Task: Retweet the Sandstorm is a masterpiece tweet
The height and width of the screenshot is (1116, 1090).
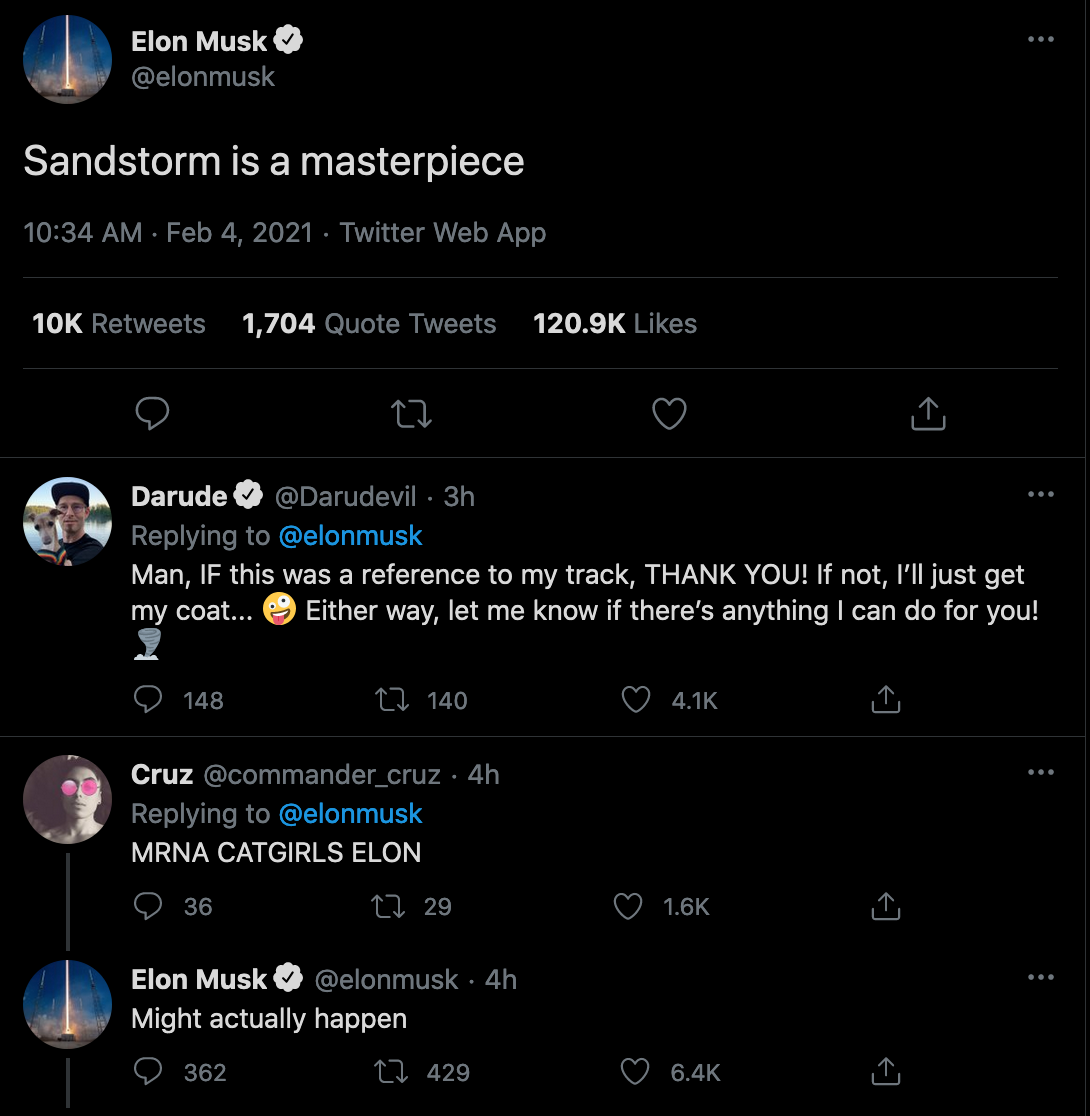Action: (x=411, y=413)
